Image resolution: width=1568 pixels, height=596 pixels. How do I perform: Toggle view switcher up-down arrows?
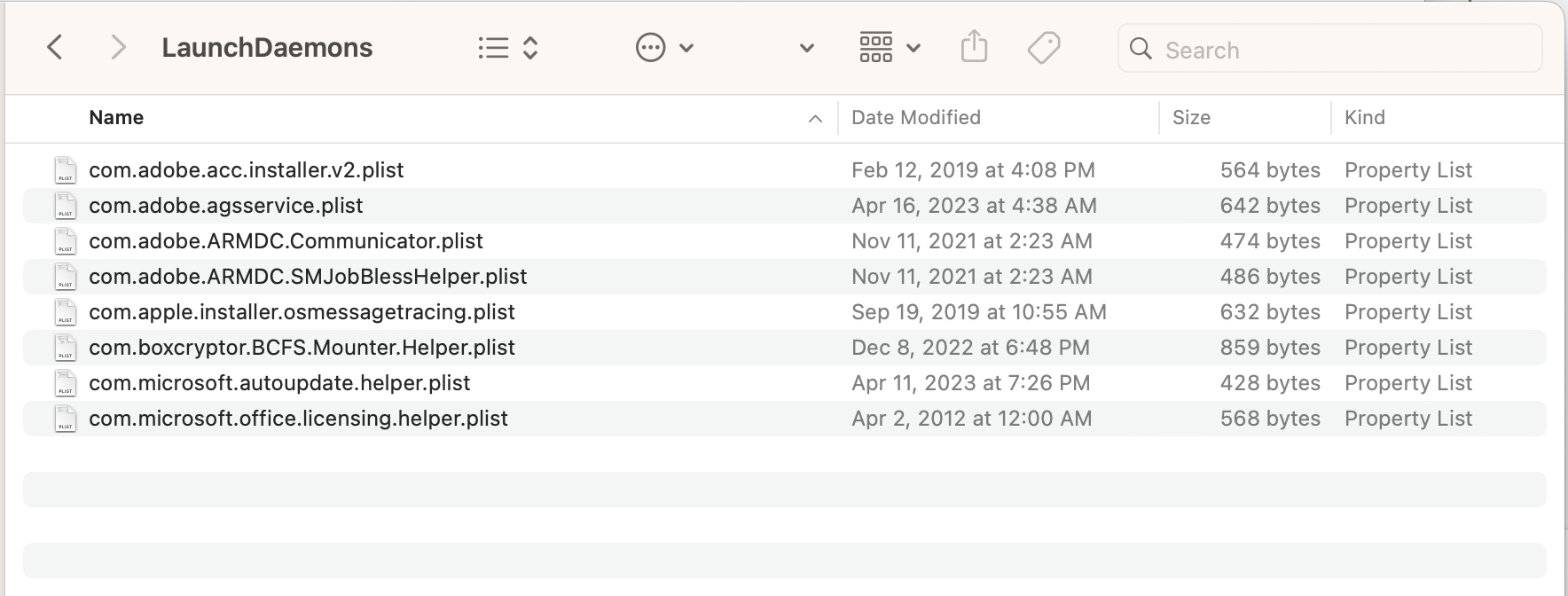tap(530, 48)
